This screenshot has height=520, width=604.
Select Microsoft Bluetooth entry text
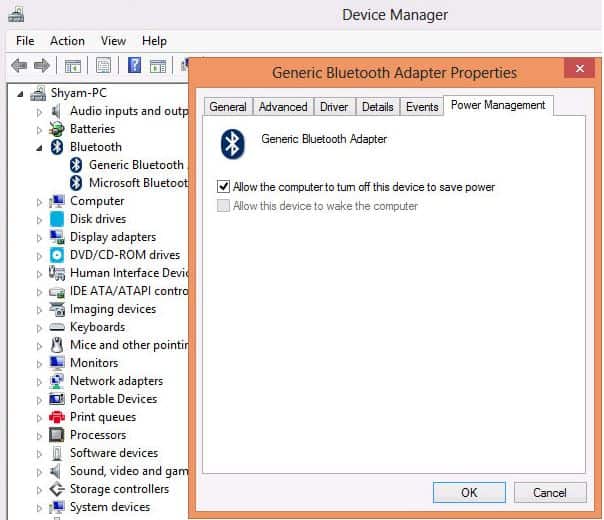tap(139, 183)
